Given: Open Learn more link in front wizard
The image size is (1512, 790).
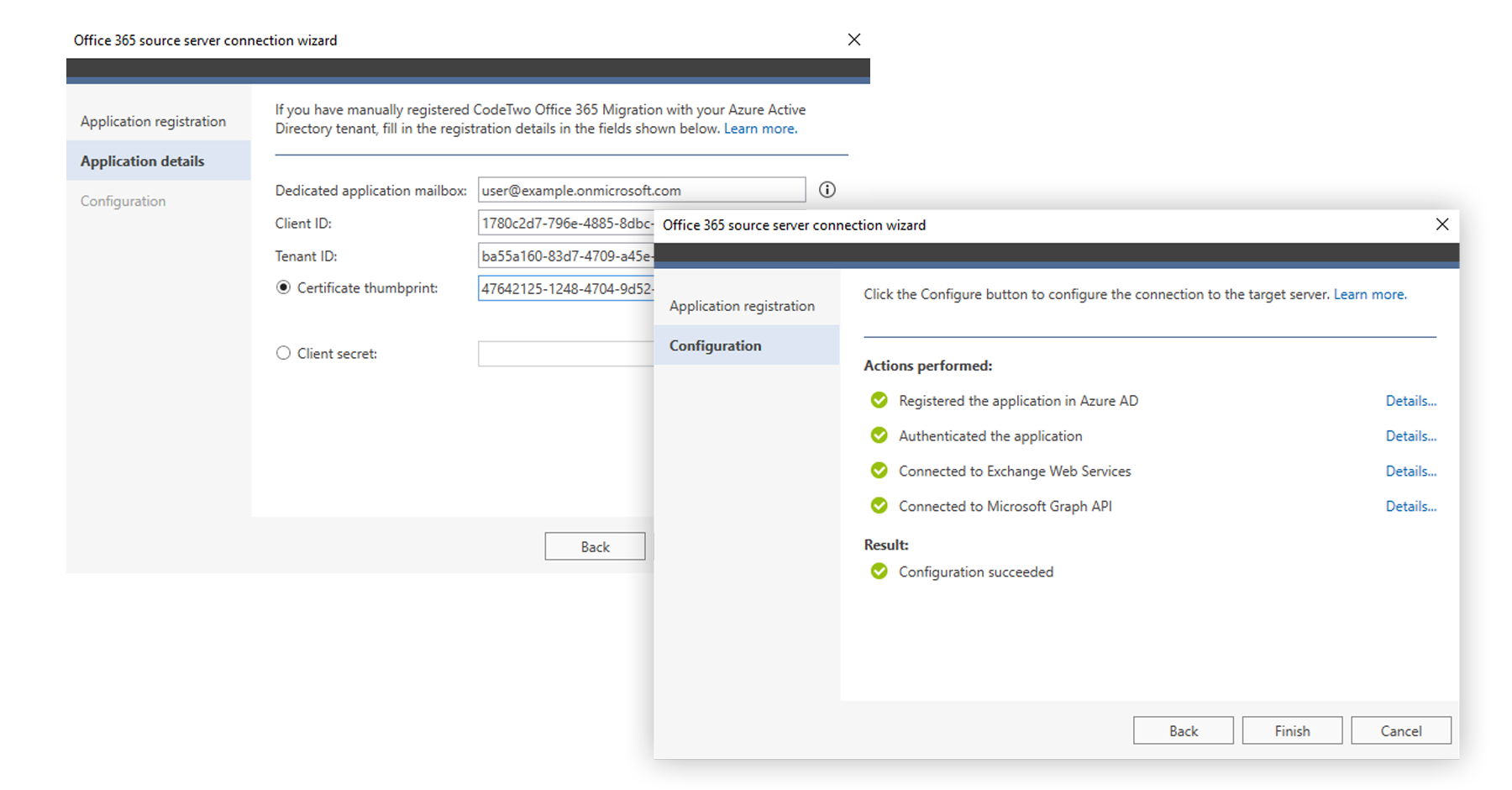Looking at the screenshot, I should click(1370, 294).
